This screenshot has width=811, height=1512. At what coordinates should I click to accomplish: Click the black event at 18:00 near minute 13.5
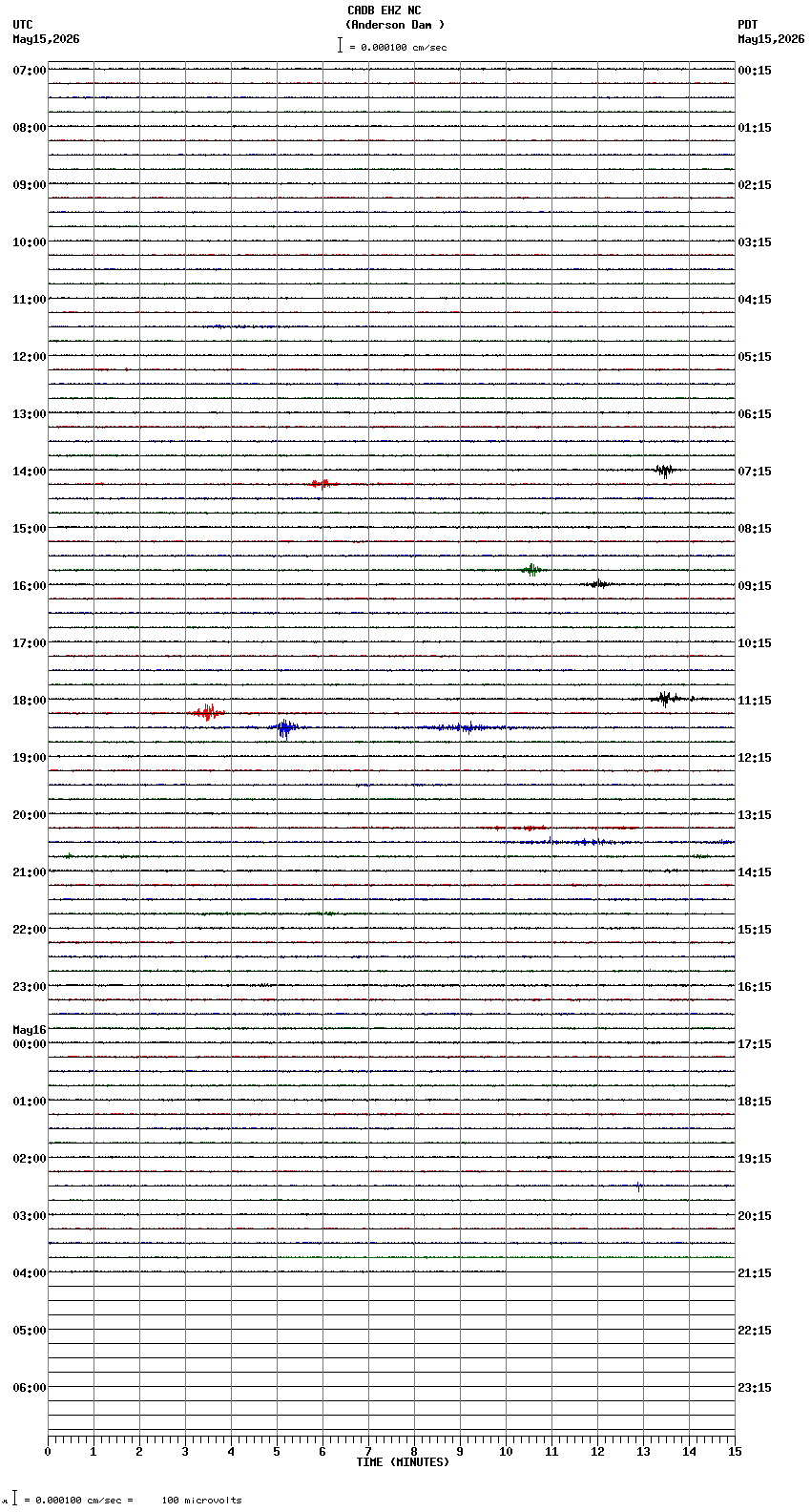[668, 698]
